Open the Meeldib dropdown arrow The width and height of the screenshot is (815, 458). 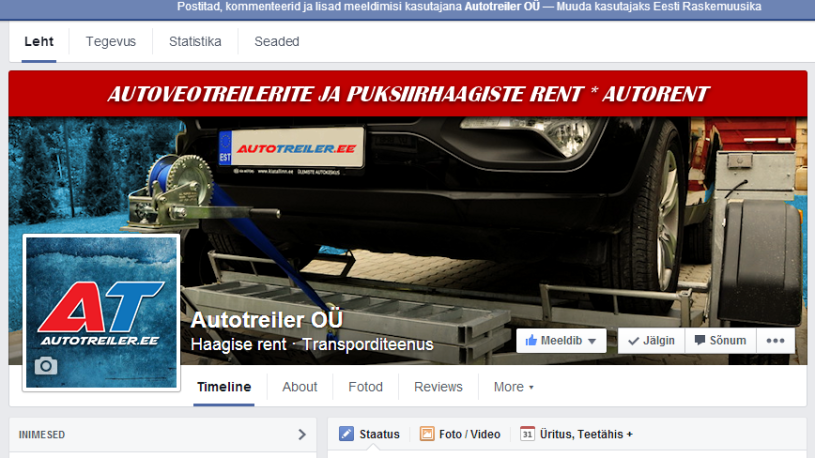[x=592, y=342]
